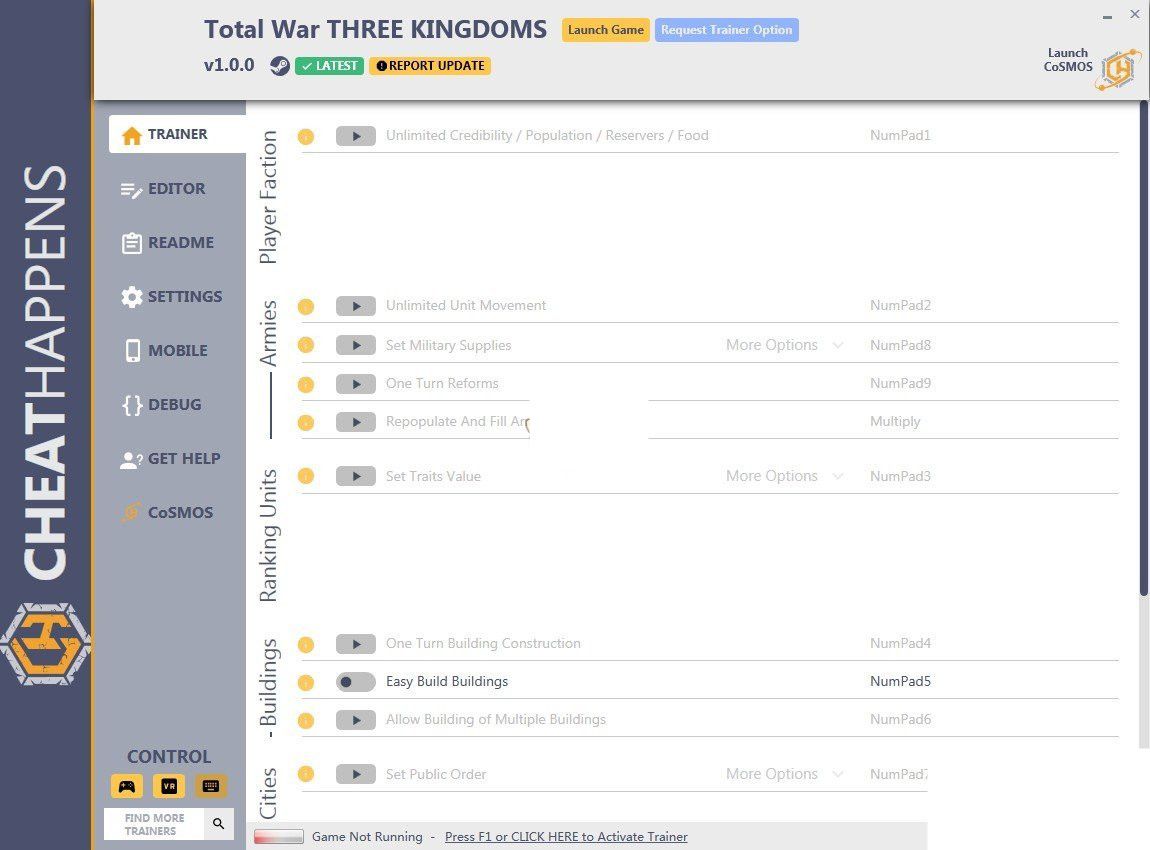Viewport: 1150px width, 850px height.
Task: Activate Allow Building of Multiple Buildings
Action: [356, 720]
